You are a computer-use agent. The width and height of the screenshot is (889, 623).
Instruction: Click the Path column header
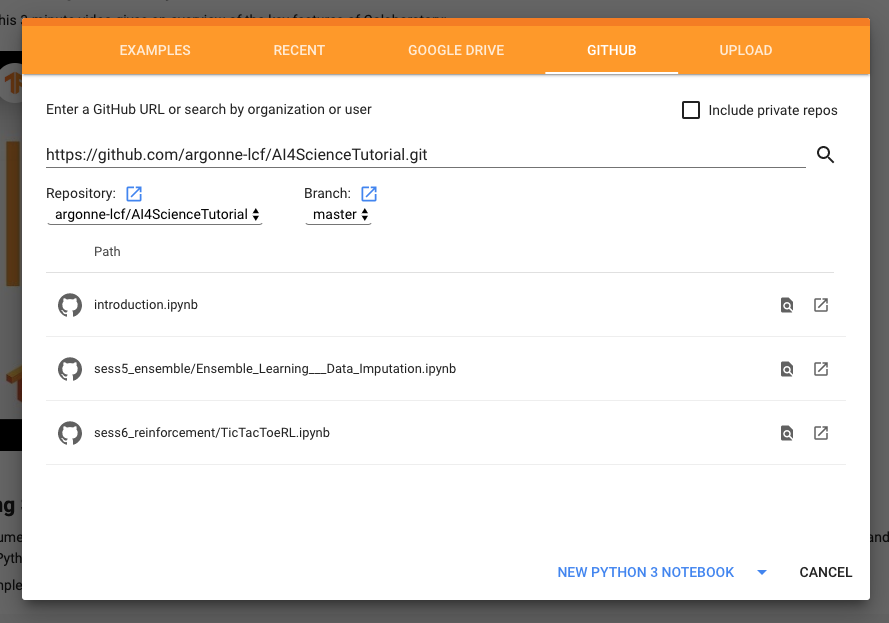pyautogui.click(x=107, y=252)
